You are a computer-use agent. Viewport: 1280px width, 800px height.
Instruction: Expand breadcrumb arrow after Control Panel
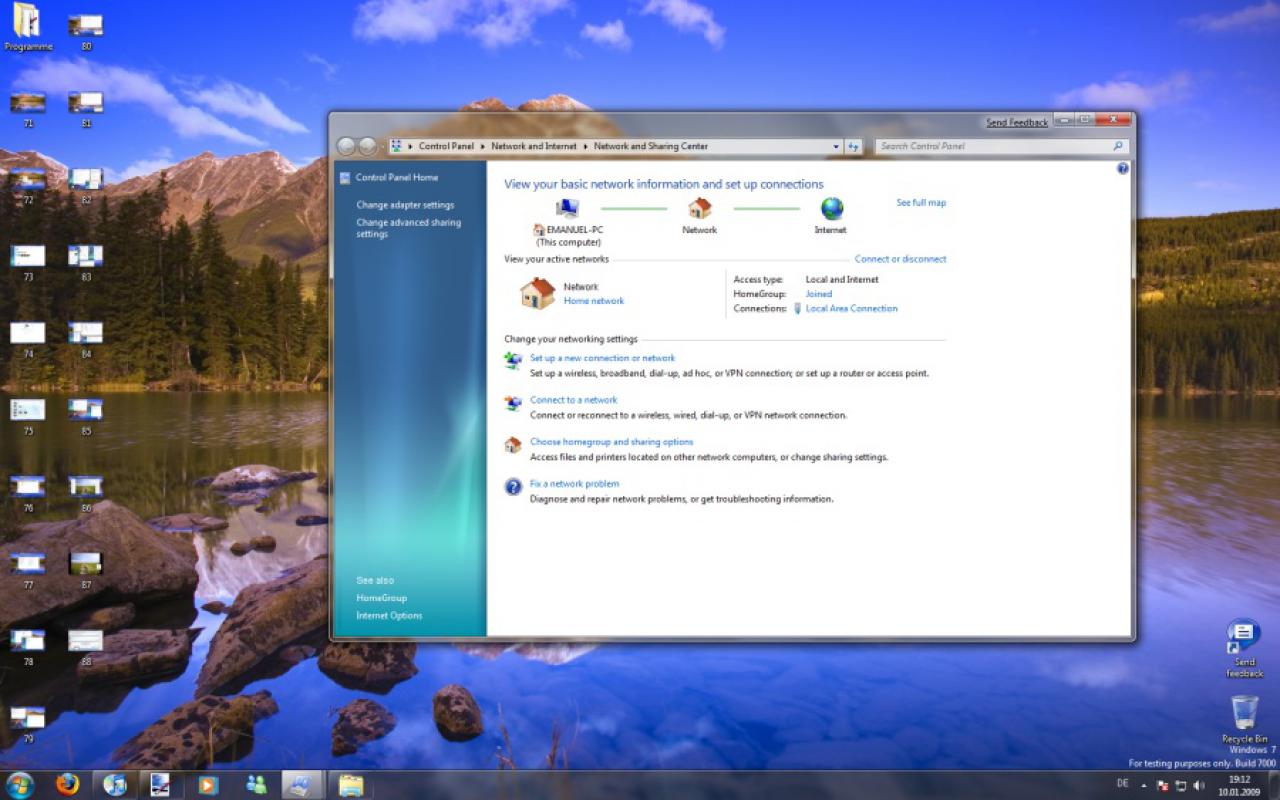(483, 146)
